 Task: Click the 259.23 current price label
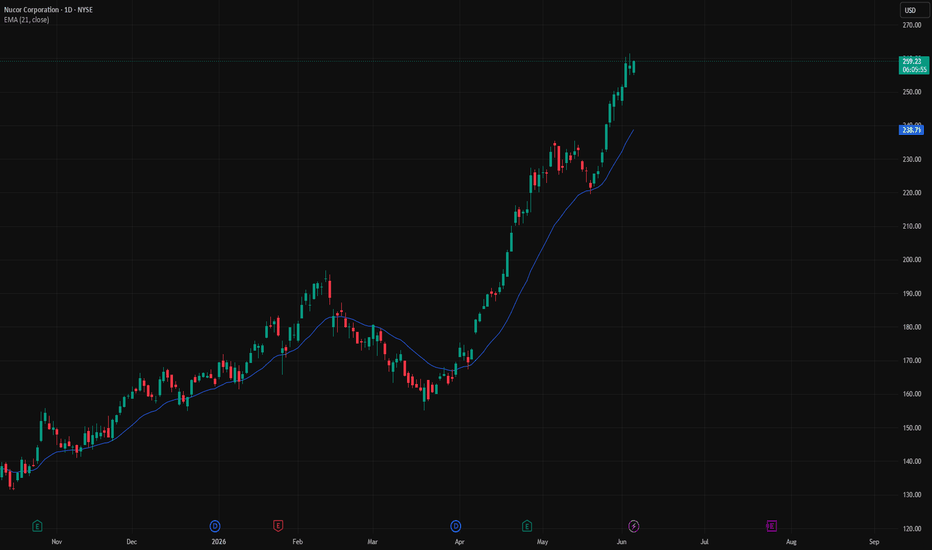tap(914, 65)
